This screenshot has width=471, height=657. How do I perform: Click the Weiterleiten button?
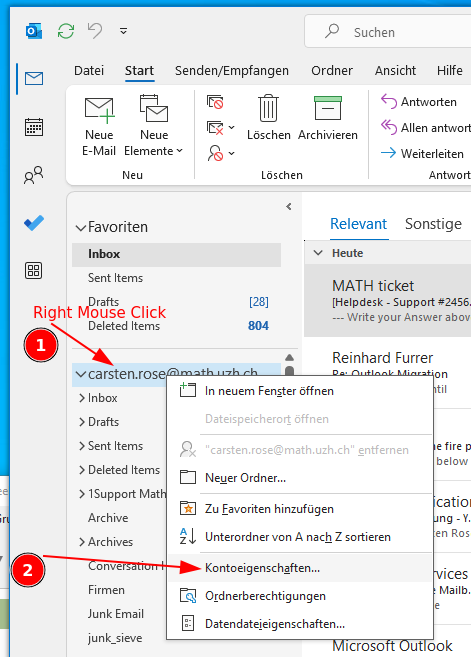point(422,154)
